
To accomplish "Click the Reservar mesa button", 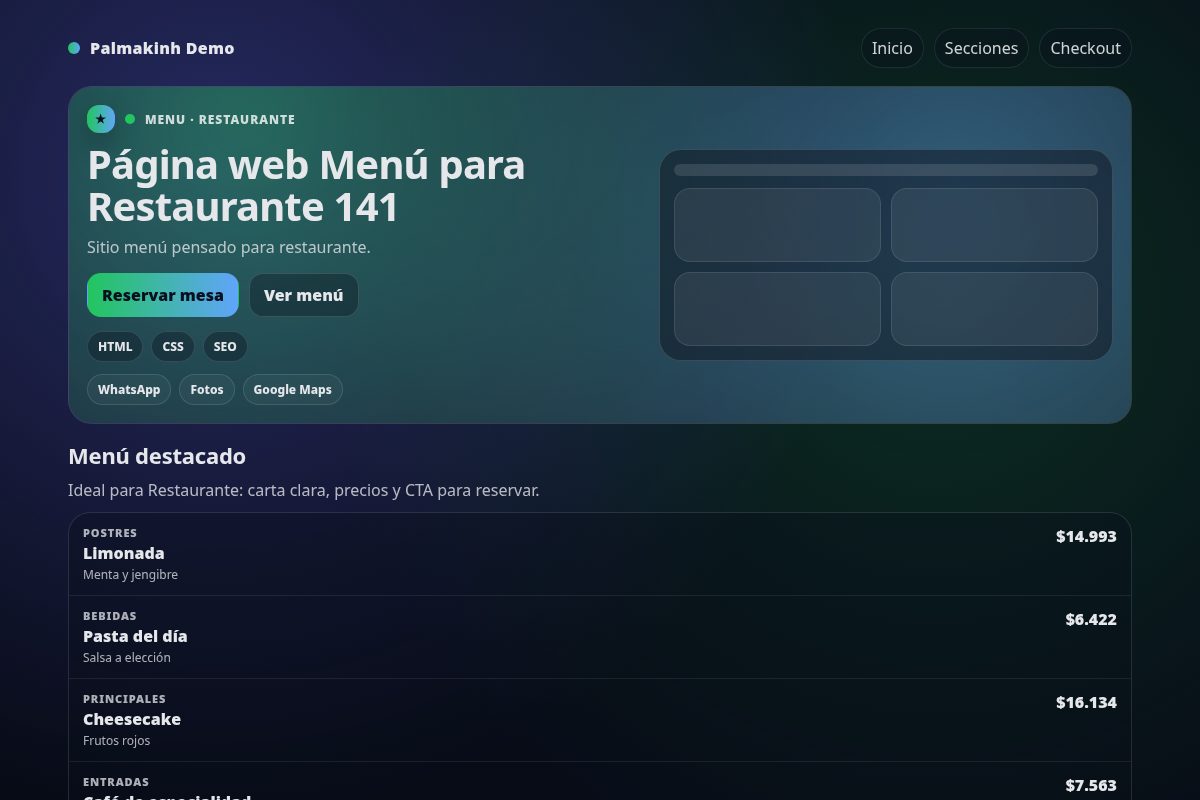I will 162,295.
